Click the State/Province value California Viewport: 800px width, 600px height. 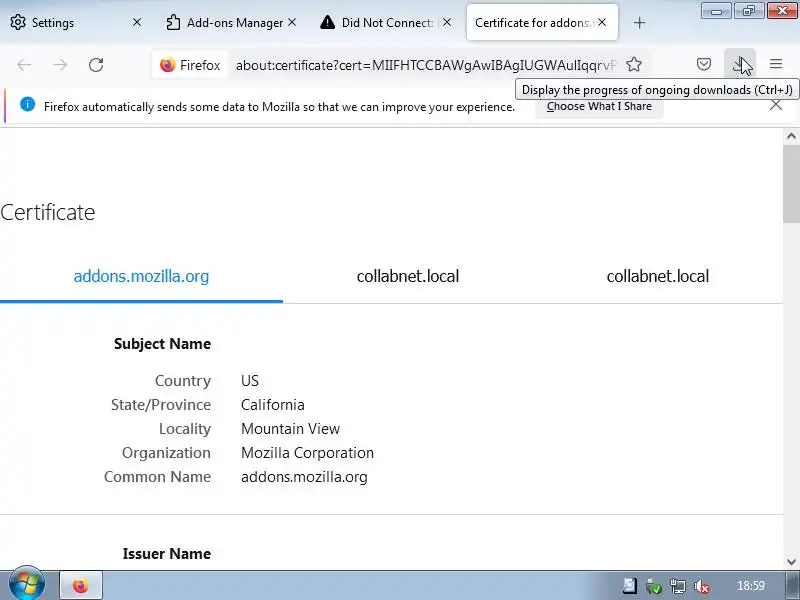coord(272,405)
